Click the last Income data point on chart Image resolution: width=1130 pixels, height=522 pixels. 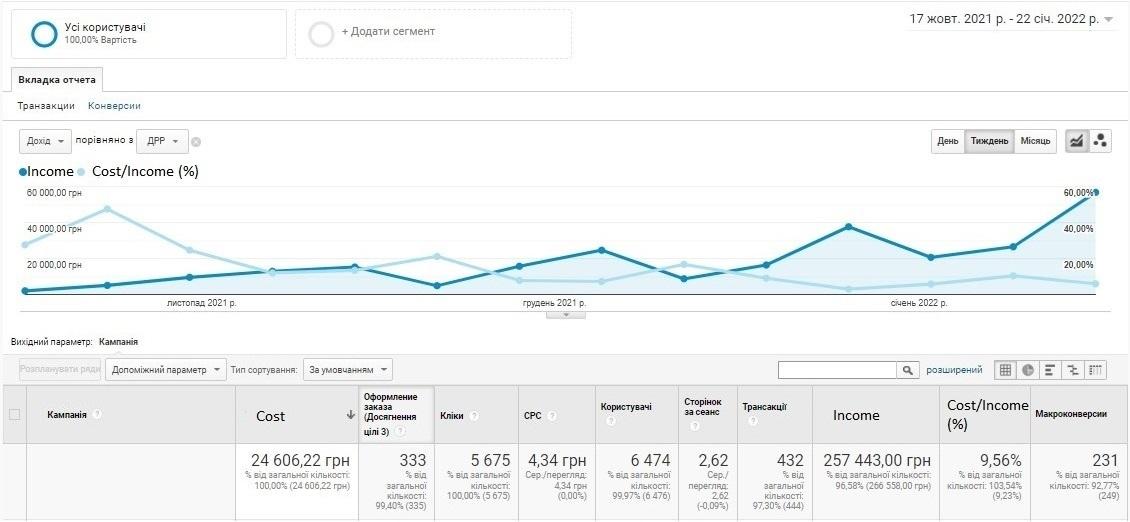click(1095, 193)
